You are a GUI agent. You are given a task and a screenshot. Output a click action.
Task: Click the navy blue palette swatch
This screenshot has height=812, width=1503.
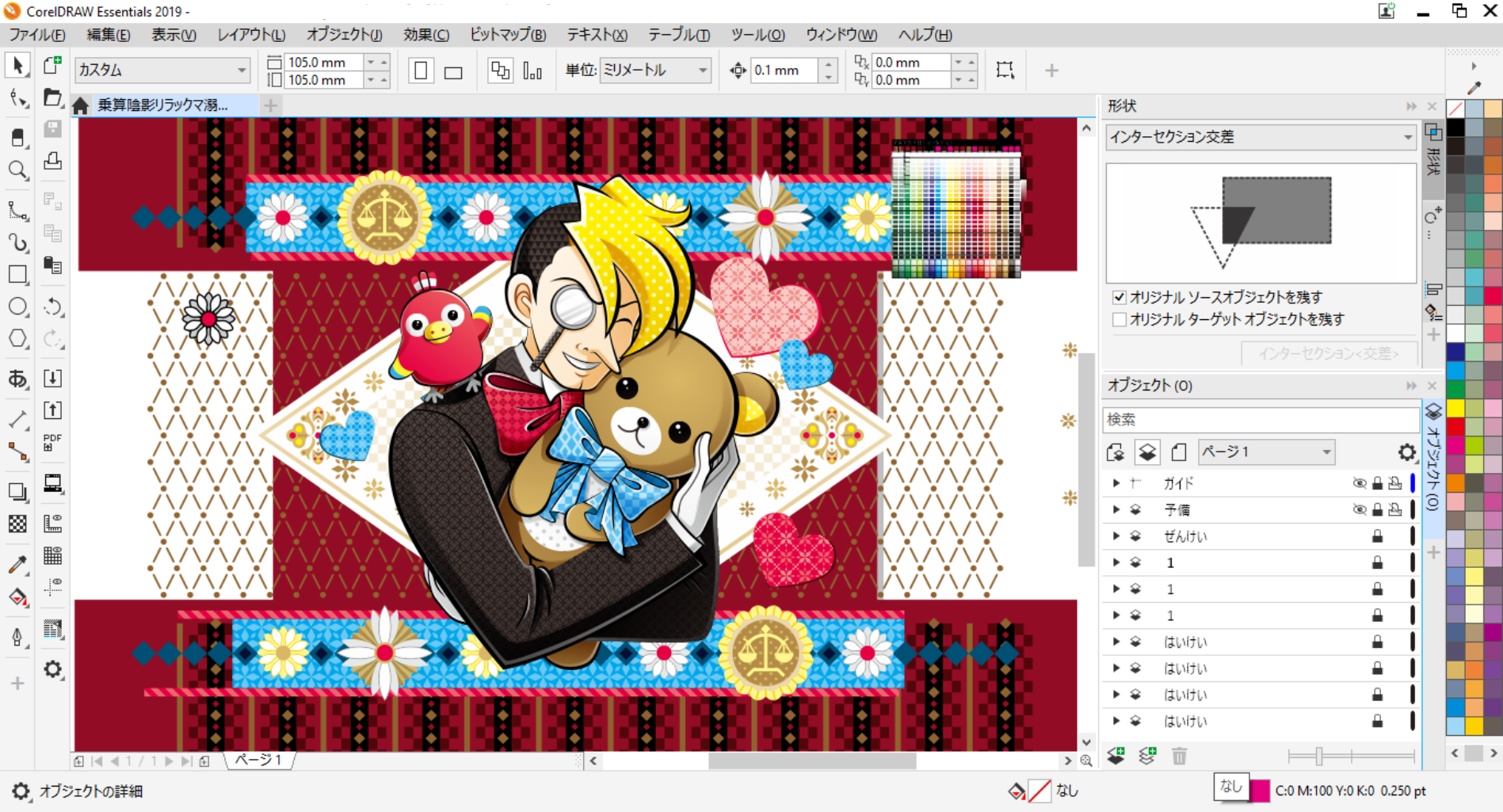coord(1455,352)
